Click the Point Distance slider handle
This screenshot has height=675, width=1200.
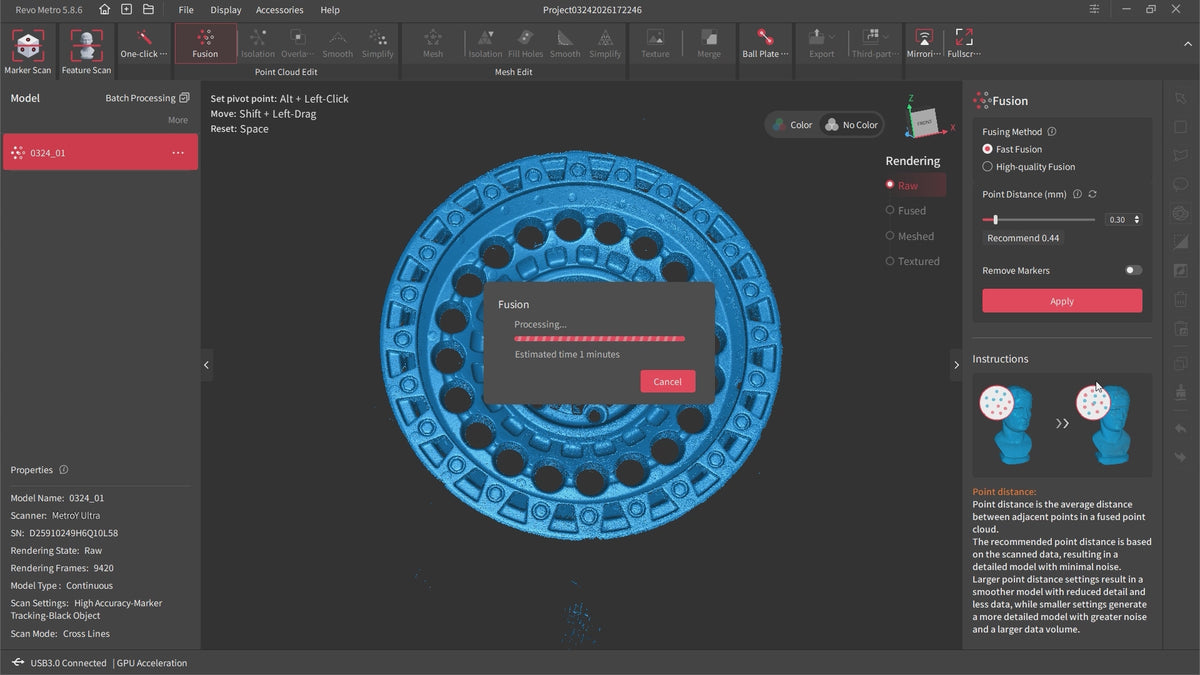(x=995, y=219)
